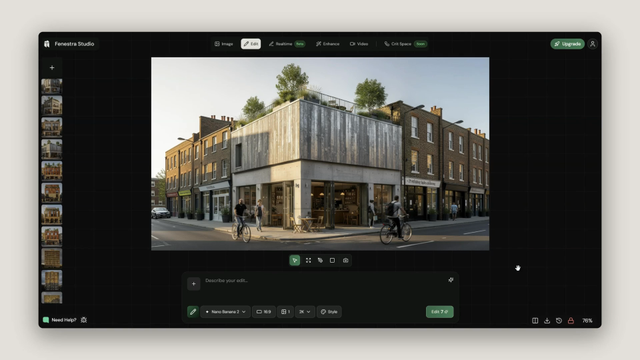640x360 pixels.
Task: Add an attachment with prompt plus button
Action: click(x=194, y=284)
